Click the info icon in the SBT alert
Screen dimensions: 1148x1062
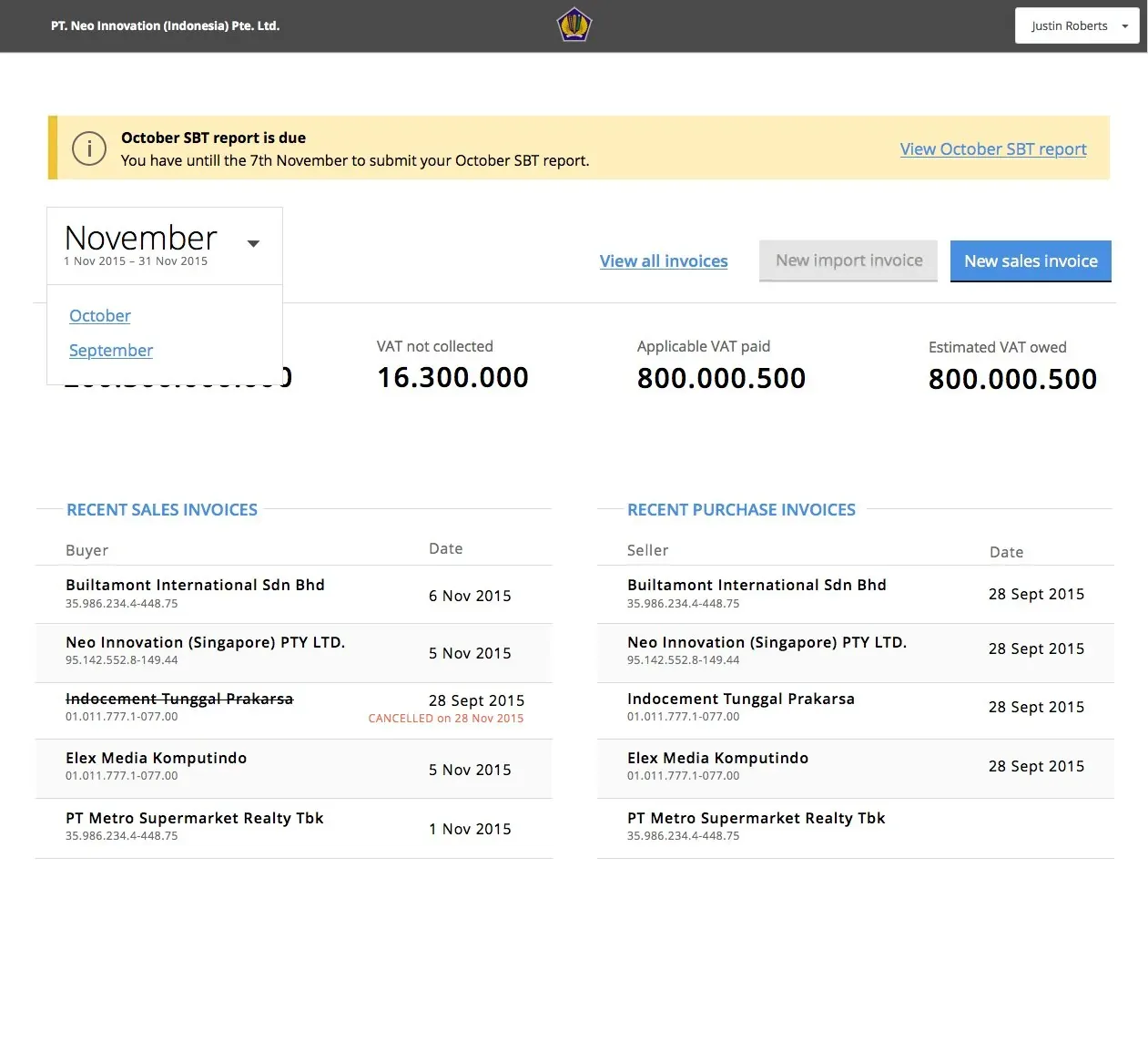(x=89, y=148)
